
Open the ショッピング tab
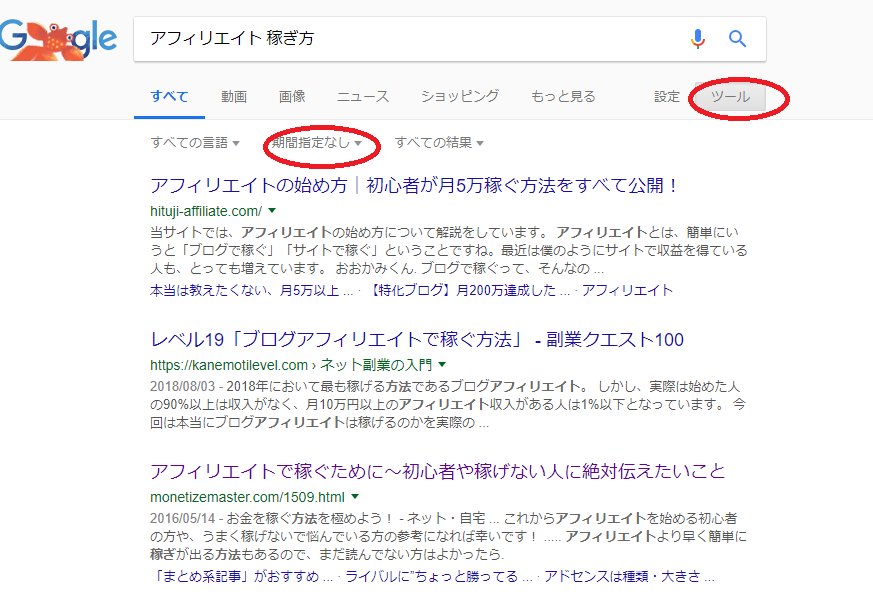click(459, 97)
